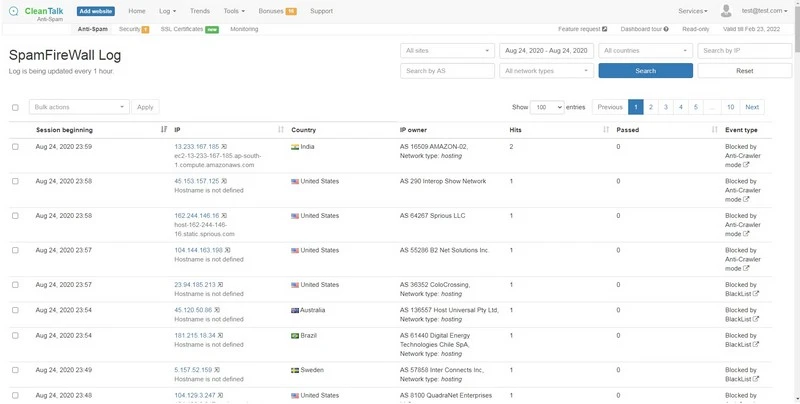Click the icon next to IP 104.144.163.198
The width and height of the screenshot is (800, 404).
(228, 250)
